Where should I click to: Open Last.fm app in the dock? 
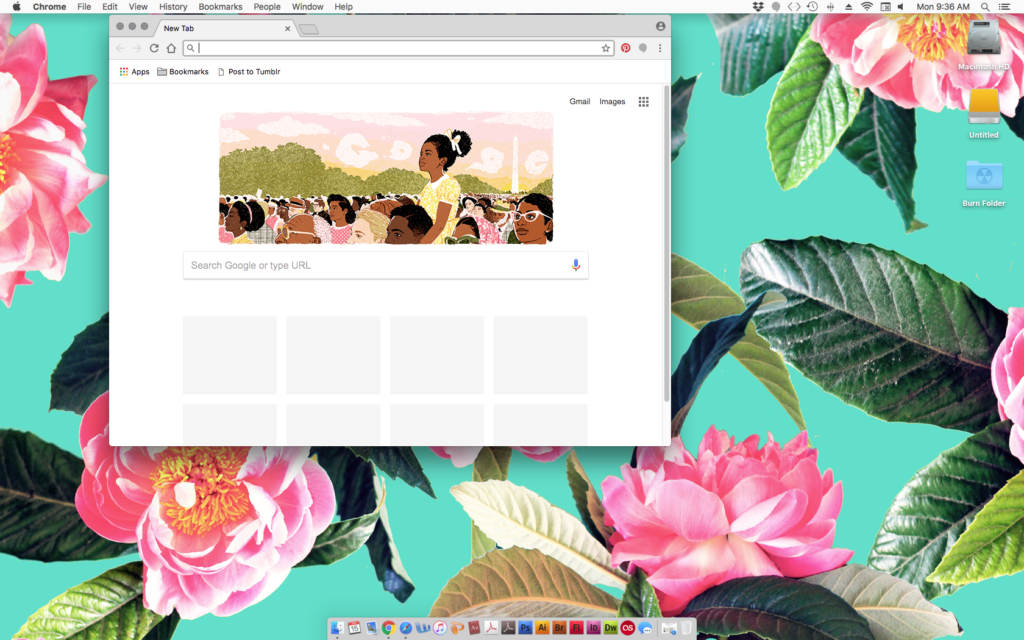(x=628, y=628)
